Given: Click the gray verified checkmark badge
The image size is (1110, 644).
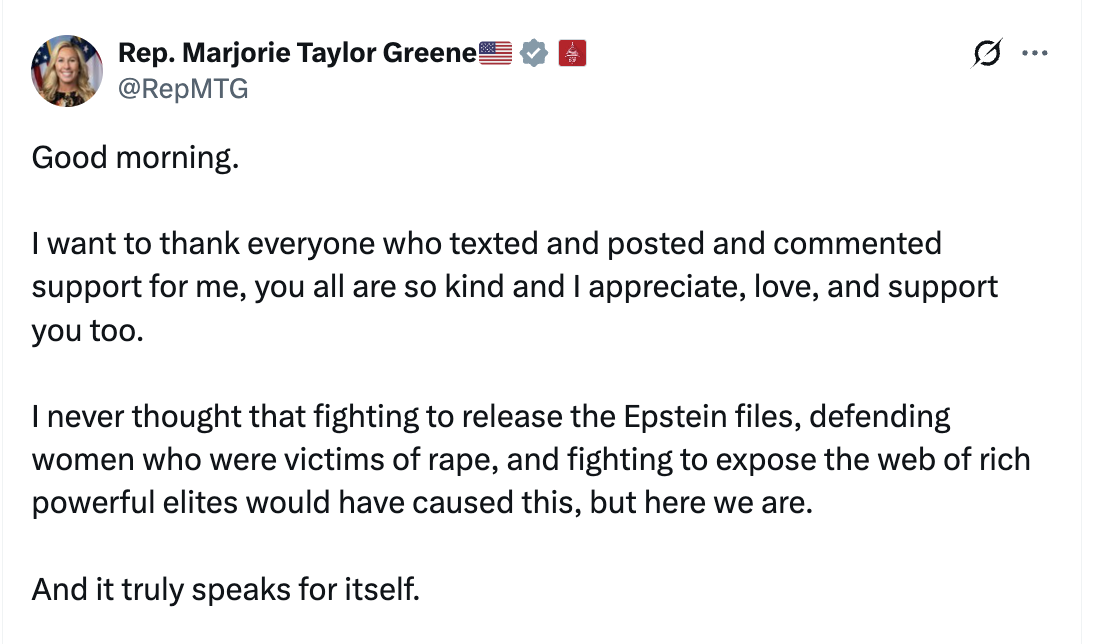Looking at the screenshot, I should pos(536,53).
